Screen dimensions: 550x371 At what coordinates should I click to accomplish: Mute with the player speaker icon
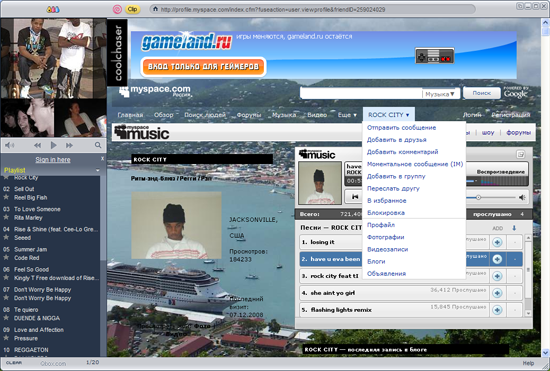point(522,197)
